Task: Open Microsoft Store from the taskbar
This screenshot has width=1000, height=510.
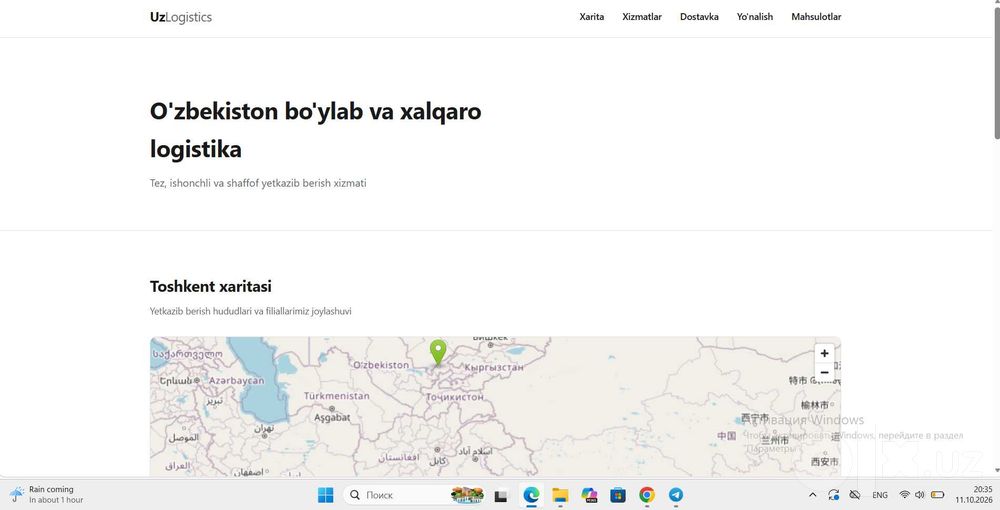Action: (617, 495)
